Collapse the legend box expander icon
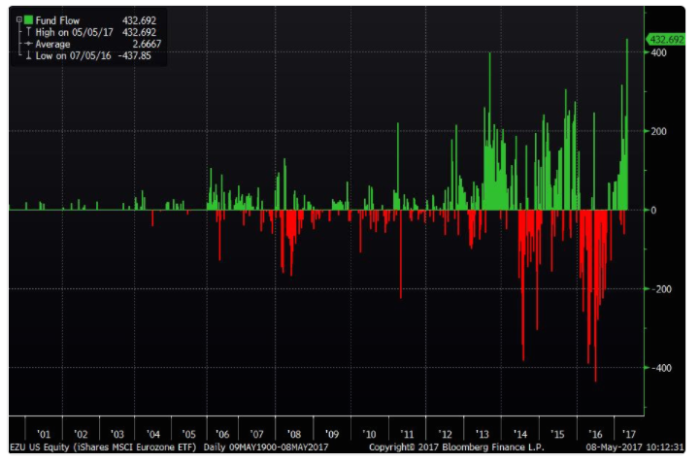 pos(19,20)
